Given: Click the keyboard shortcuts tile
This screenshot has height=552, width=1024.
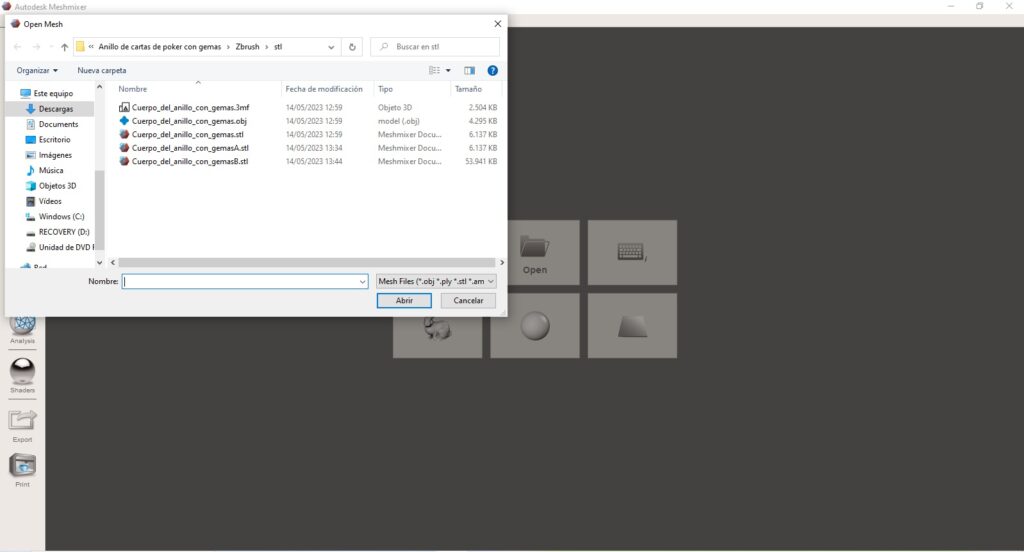Looking at the screenshot, I should [x=632, y=252].
